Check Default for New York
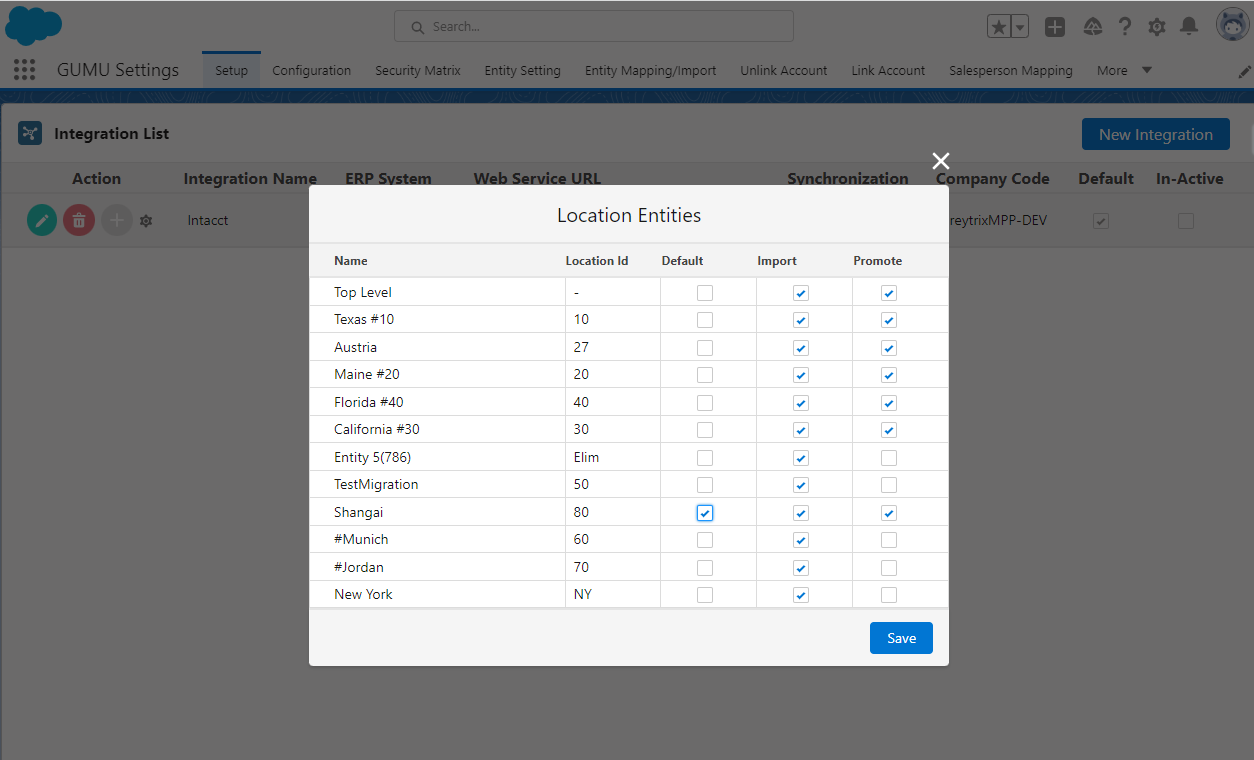Screen dimensions: 1254x760 pyautogui.click(x=705, y=595)
